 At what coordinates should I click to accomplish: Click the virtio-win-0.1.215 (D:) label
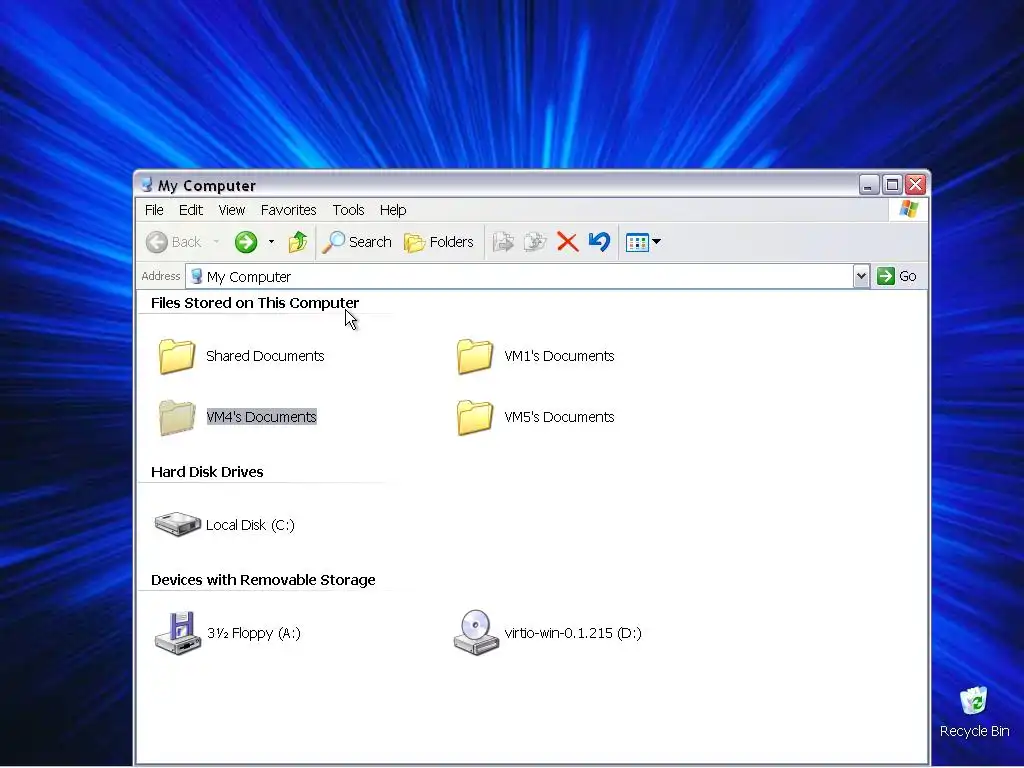point(573,633)
